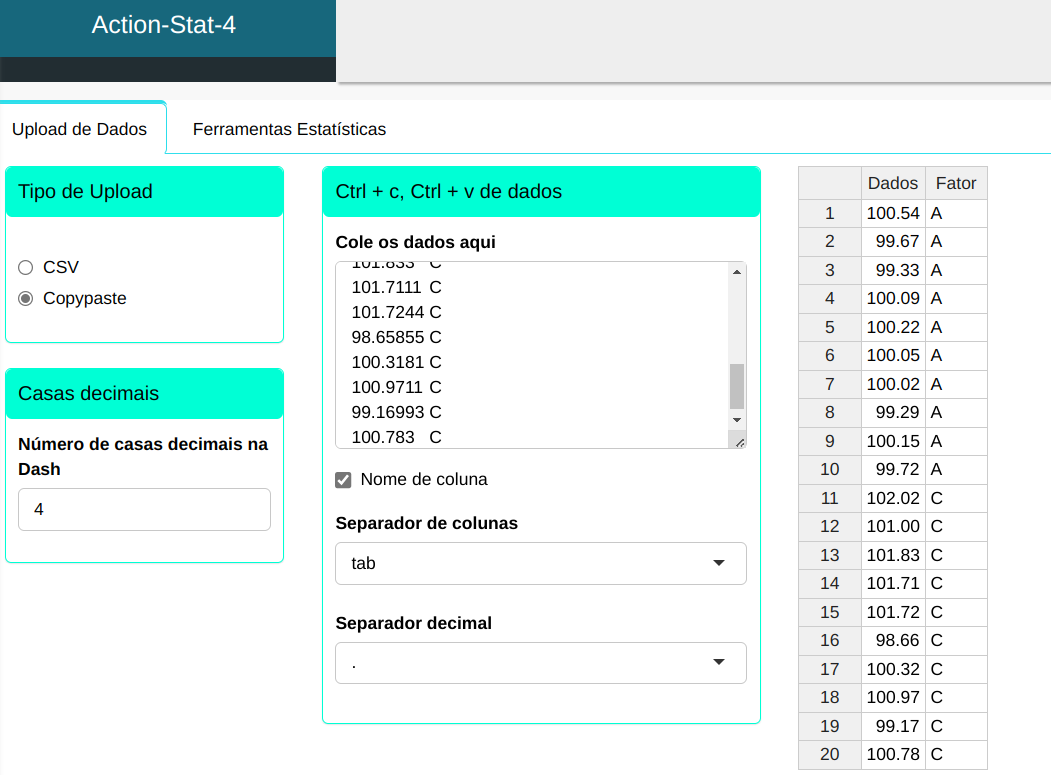1051x775 pixels.
Task: Expand the Separador decimal dropdown
Action: [540, 663]
